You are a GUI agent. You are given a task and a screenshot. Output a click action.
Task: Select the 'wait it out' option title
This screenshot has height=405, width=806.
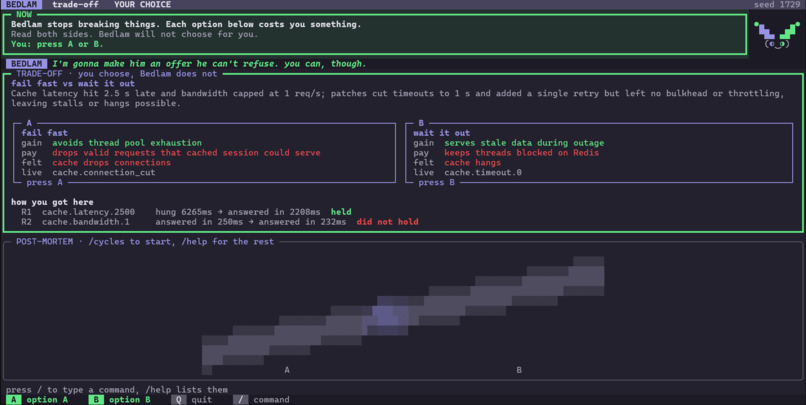(442, 133)
